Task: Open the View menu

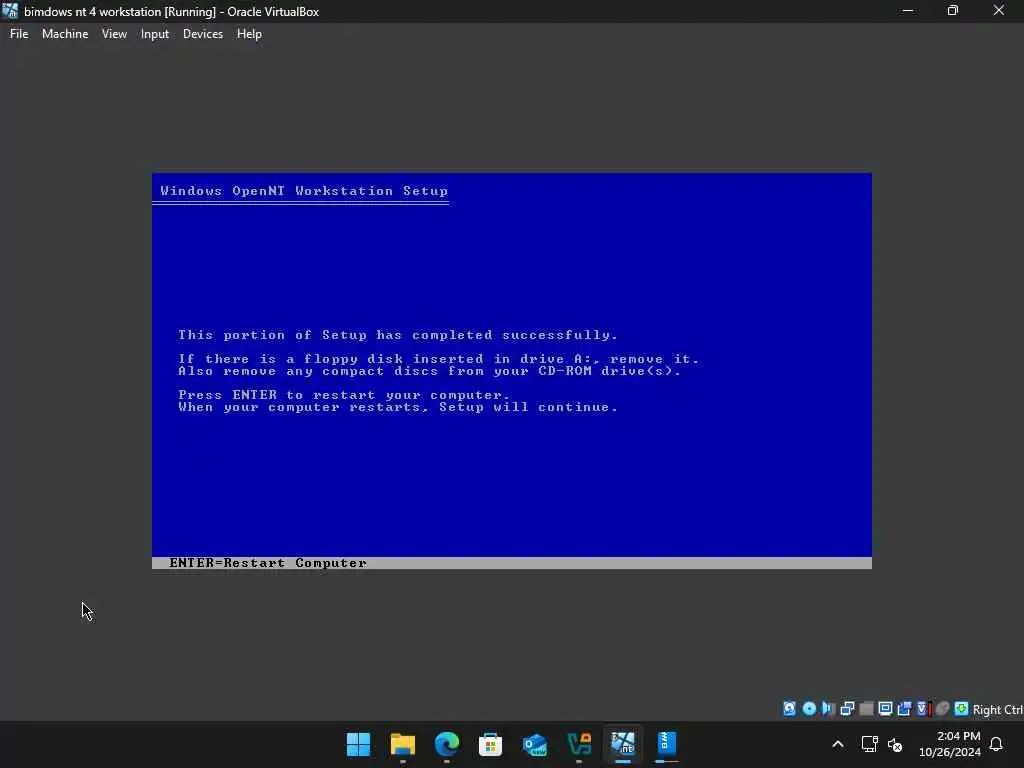Action: click(114, 34)
